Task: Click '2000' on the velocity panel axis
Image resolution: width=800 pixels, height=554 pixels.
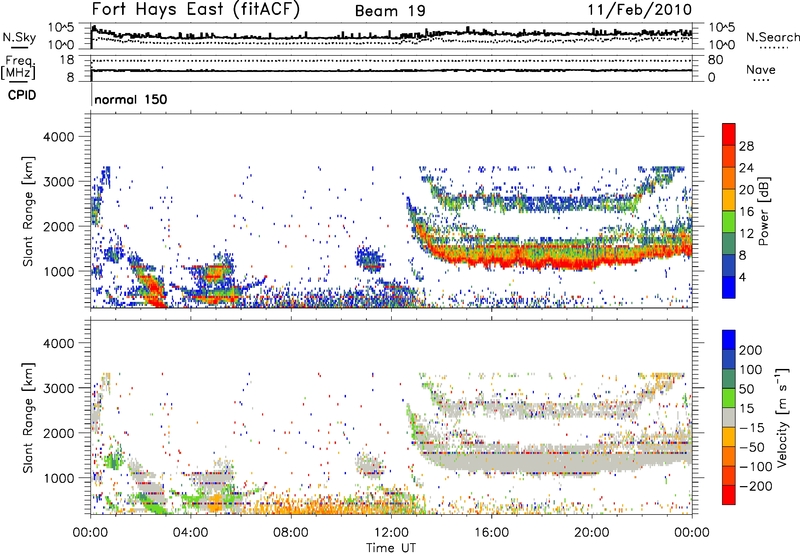Action: click(x=58, y=433)
